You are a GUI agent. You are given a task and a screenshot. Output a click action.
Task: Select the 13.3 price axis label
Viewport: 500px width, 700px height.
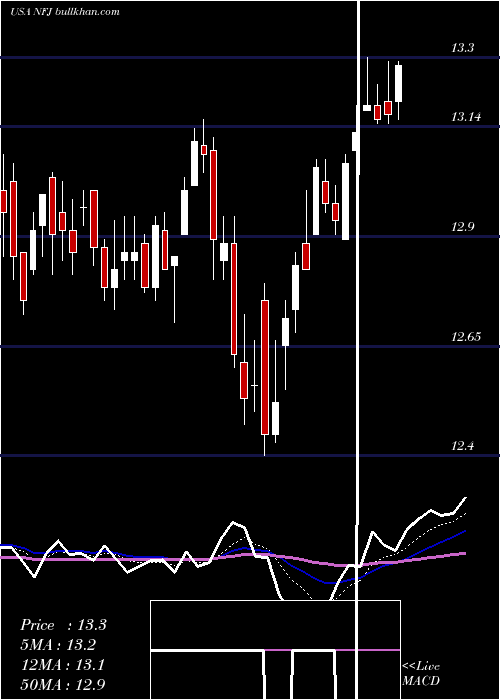(462, 48)
